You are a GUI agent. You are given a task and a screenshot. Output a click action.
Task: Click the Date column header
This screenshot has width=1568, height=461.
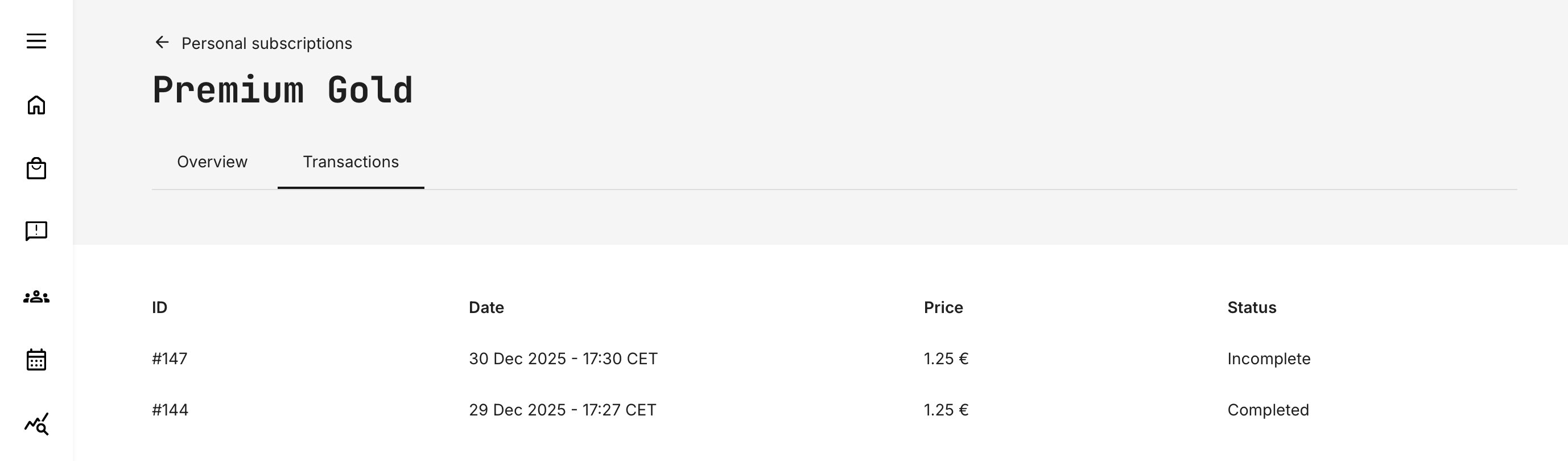(x=486, y=307)
